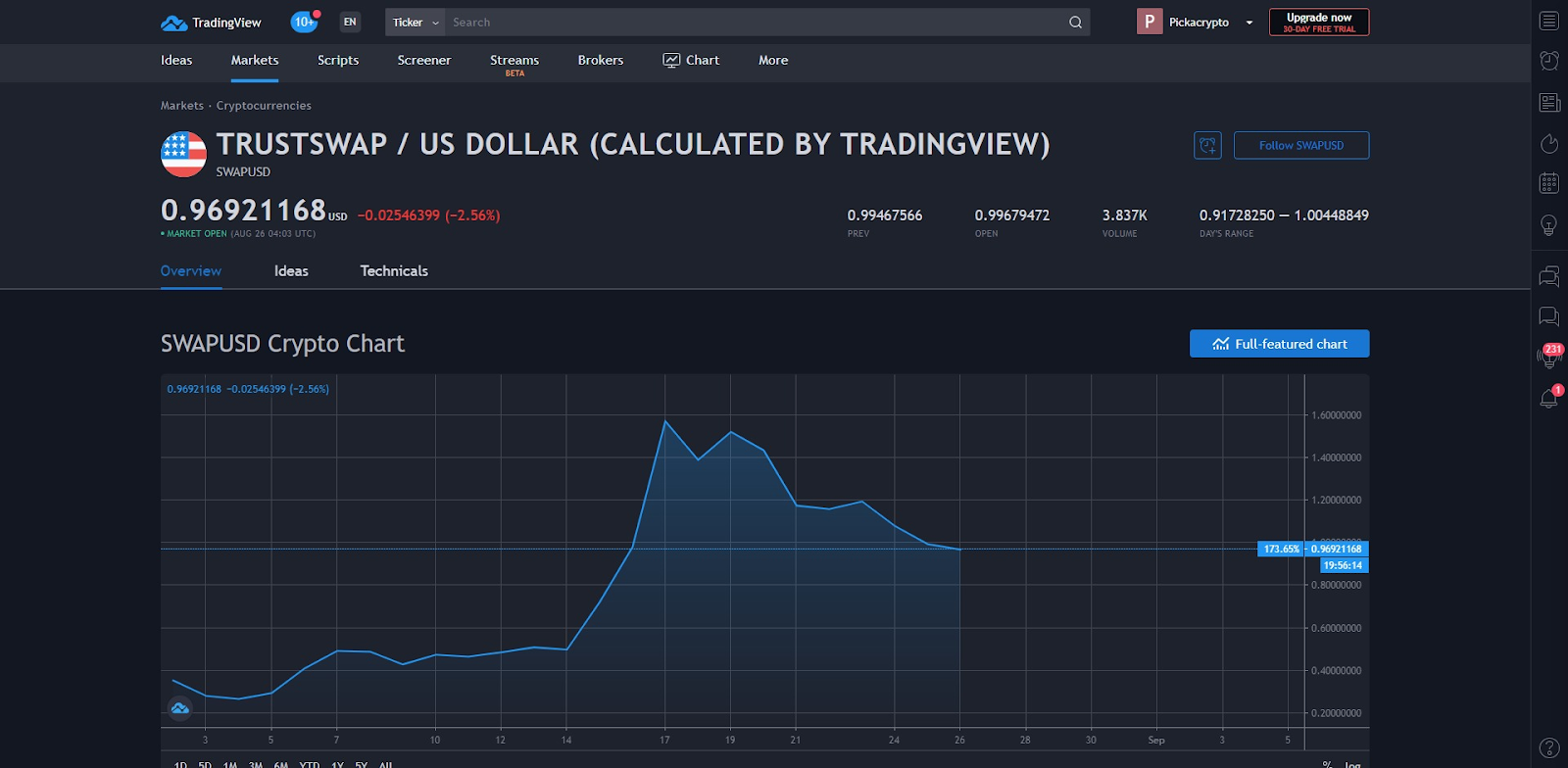Open the private chats icon

[x=1549, y=316]
